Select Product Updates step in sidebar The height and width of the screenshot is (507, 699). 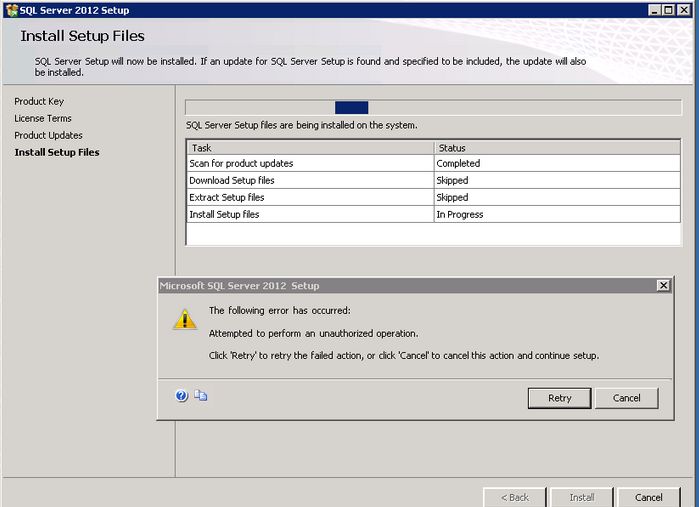(x=48, y=135)
